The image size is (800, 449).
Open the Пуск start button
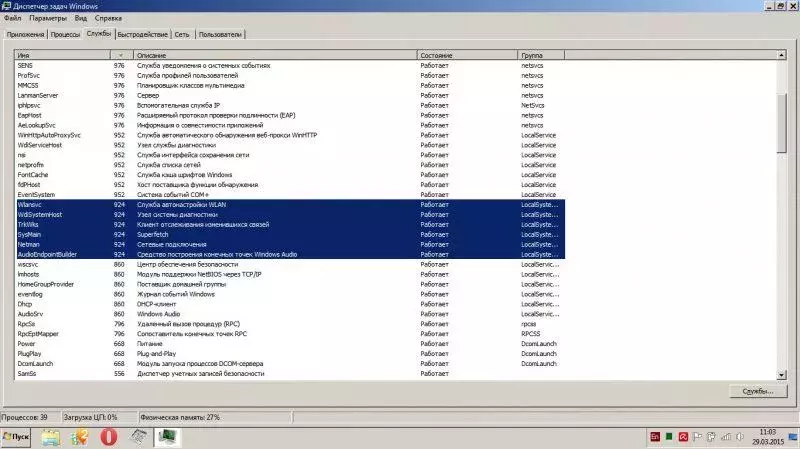[x=16, y=437]
